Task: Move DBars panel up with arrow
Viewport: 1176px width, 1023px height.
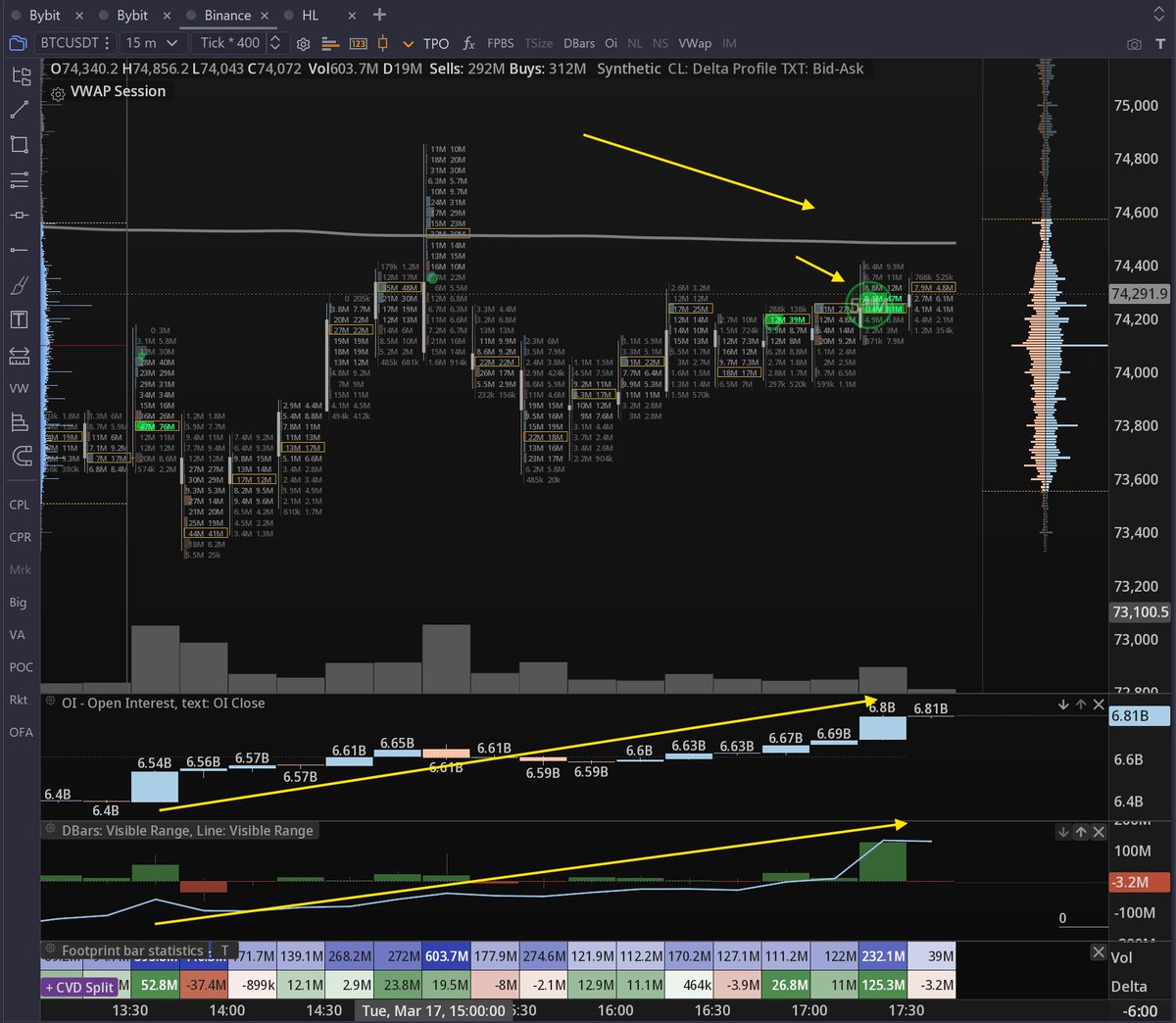Action: point(1081,832)
